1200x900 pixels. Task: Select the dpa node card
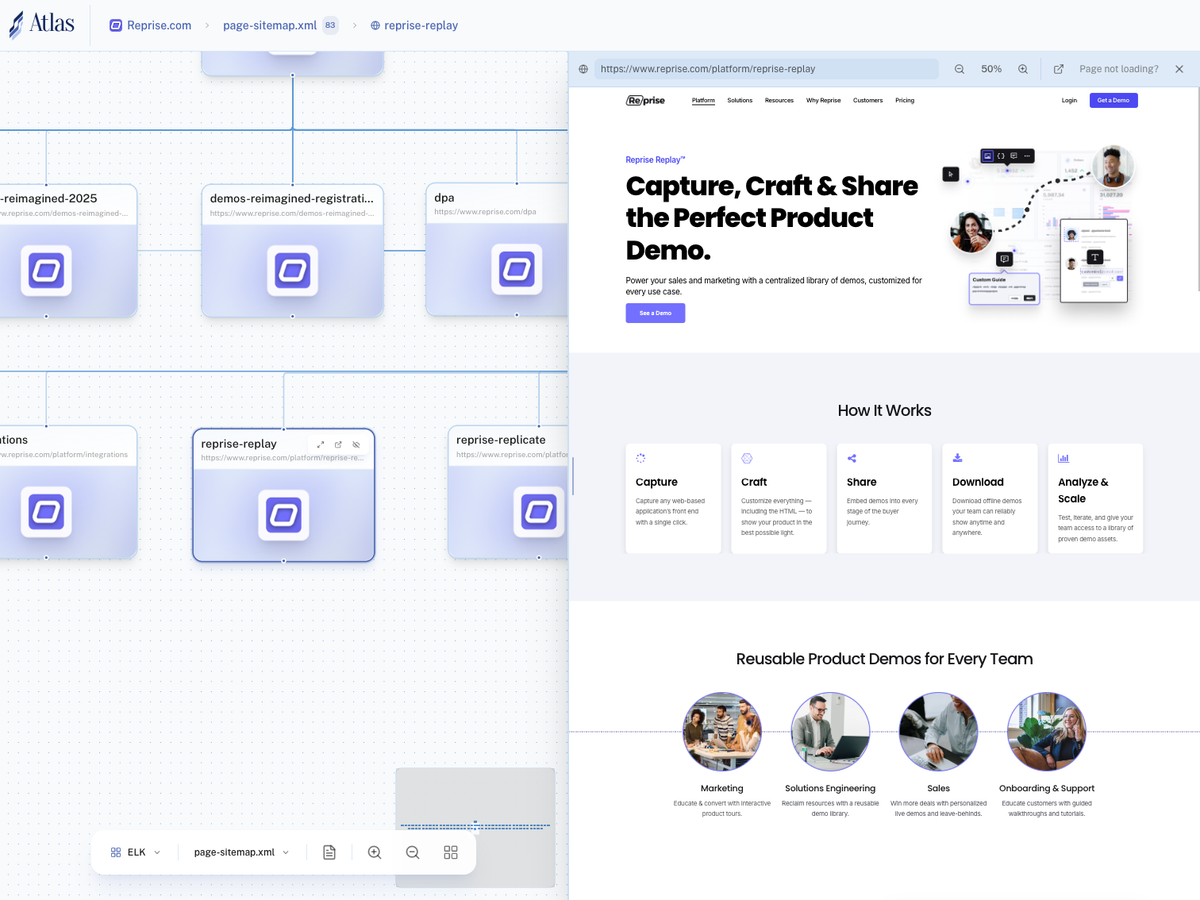(x=497, y=250)
